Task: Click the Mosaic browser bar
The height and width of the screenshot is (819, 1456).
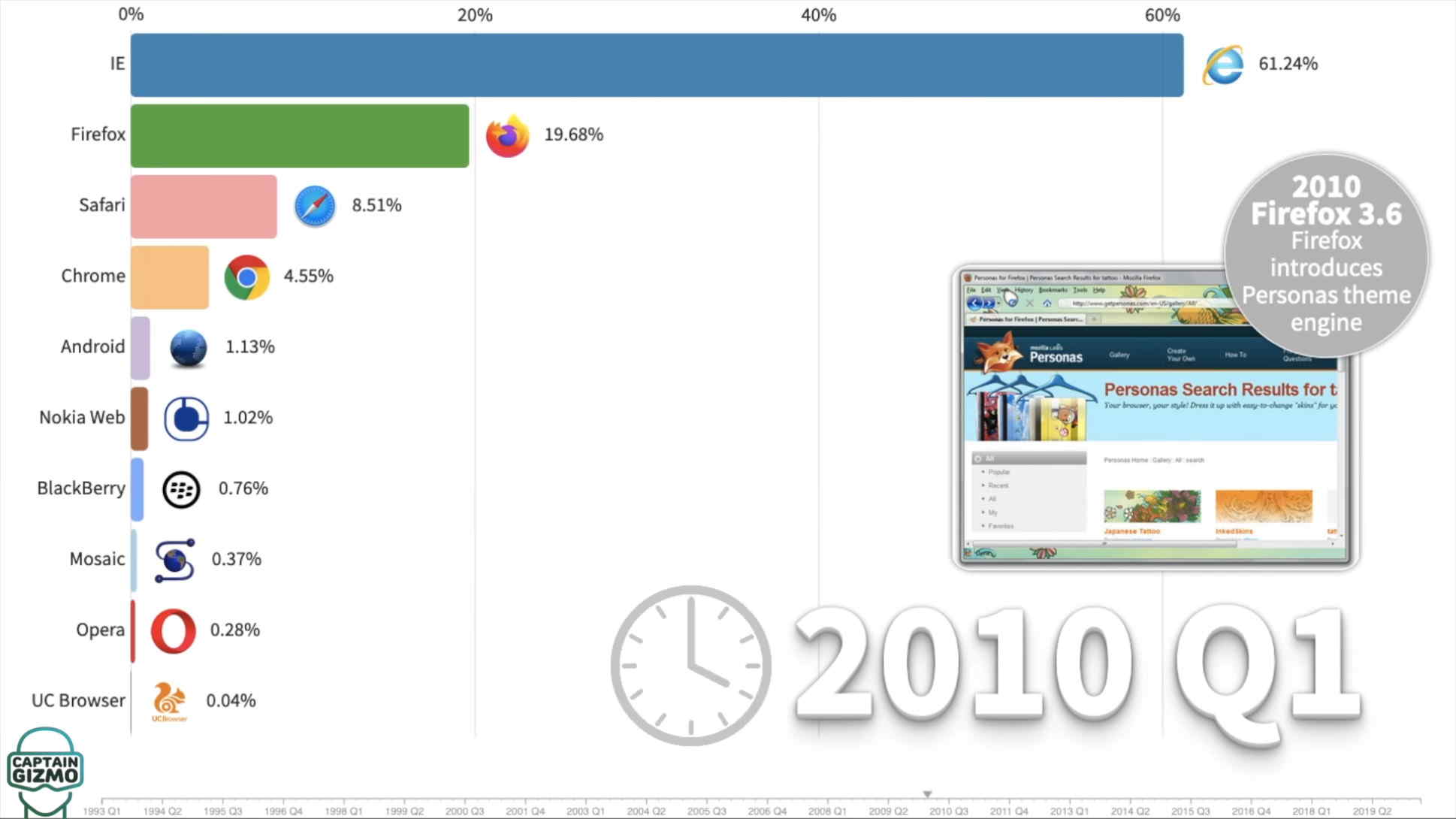Action: (x=133, y=558)
